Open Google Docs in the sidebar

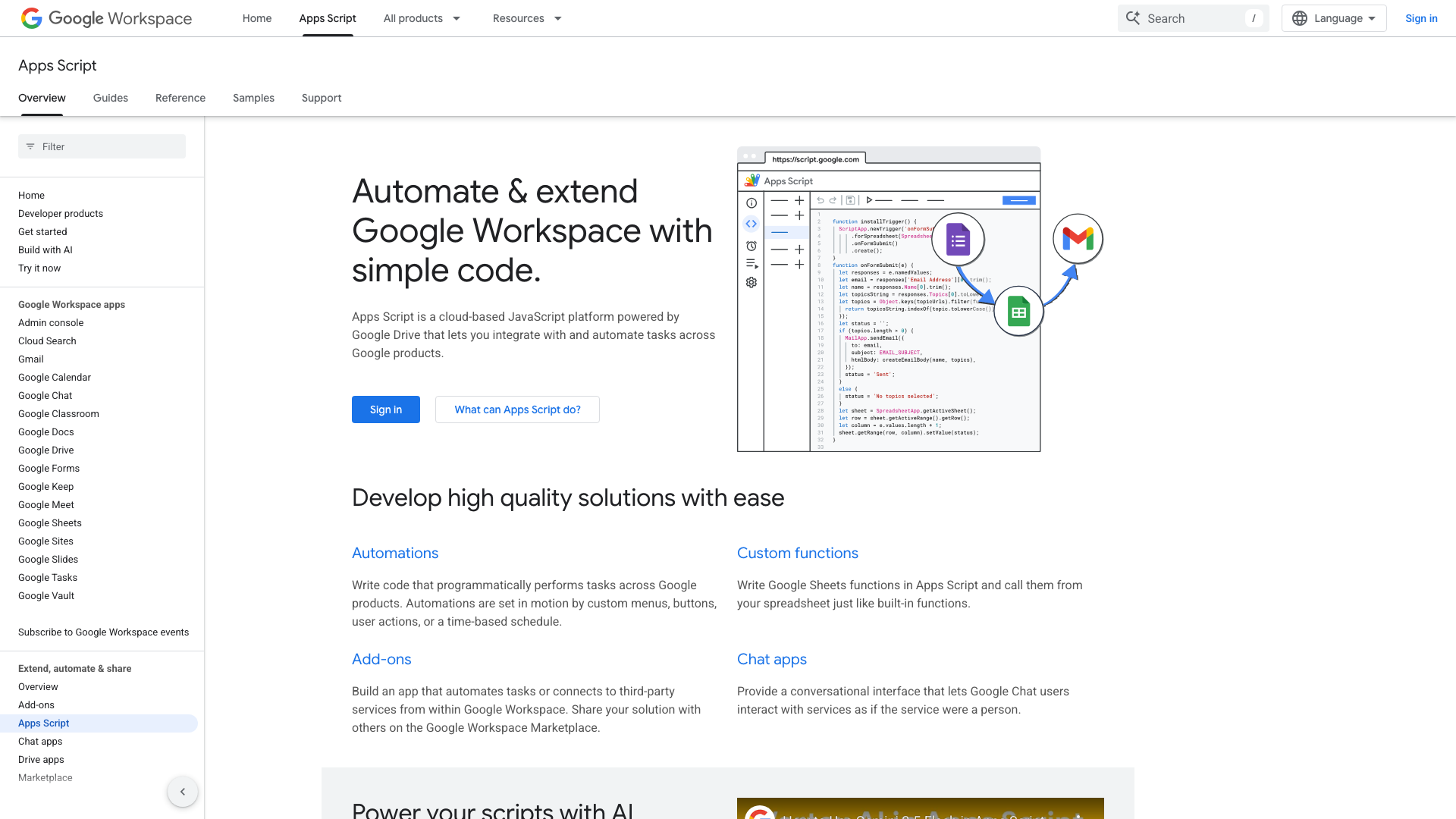click(46, 431)
